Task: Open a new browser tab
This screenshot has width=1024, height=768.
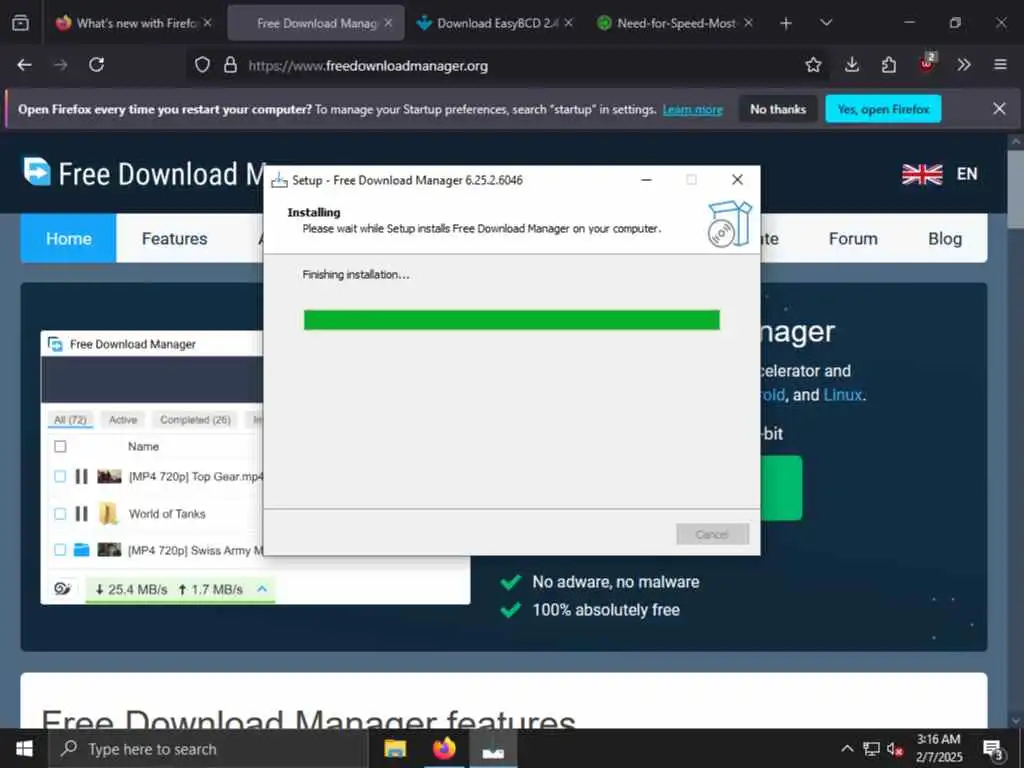Action: (x=786, y=24)
